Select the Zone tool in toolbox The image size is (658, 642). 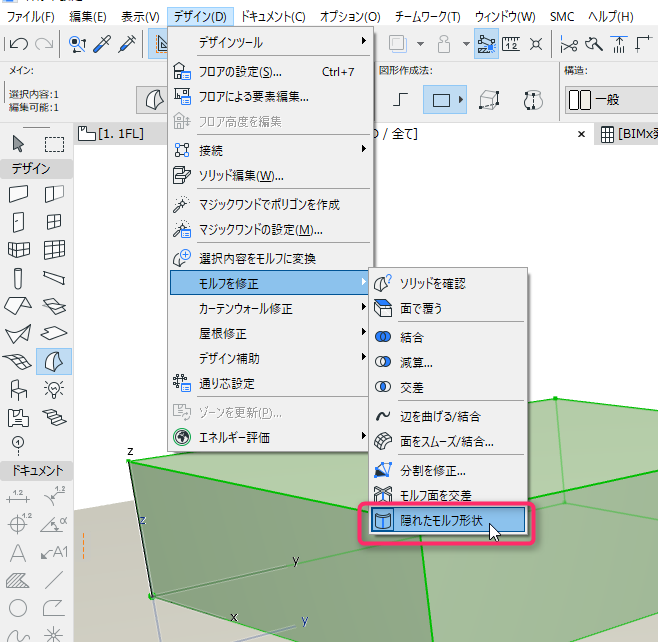18,417
